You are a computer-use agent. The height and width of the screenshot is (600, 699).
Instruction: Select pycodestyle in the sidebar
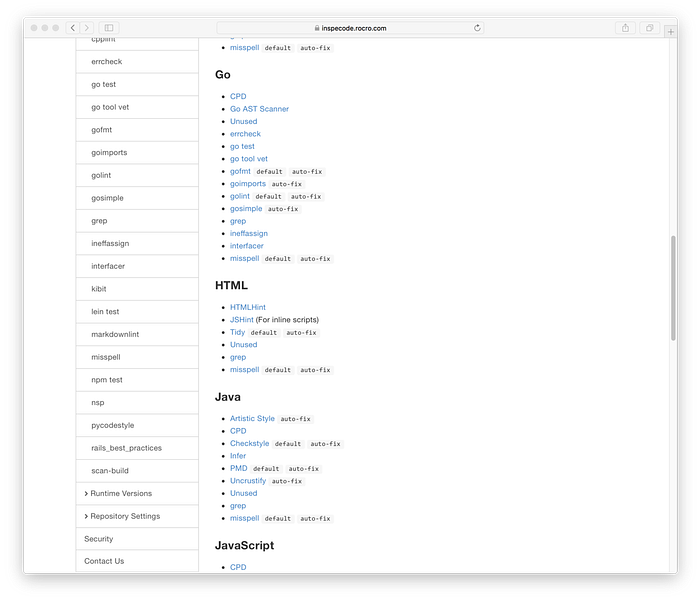coord(137,425)
